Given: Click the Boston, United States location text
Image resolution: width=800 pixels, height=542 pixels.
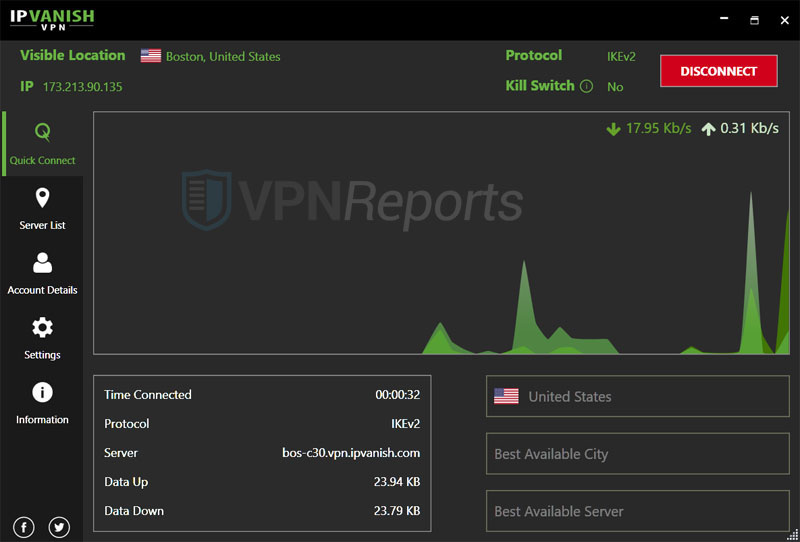Looking at the screenshot, I should (223, 57).
